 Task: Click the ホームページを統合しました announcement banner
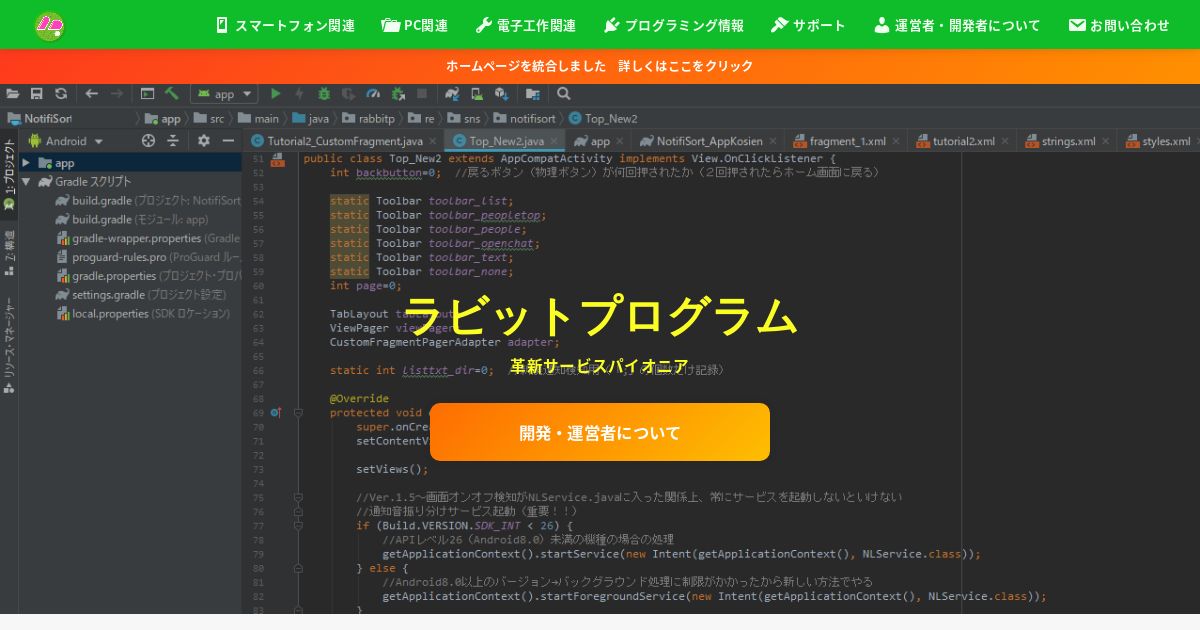(600, 66)
